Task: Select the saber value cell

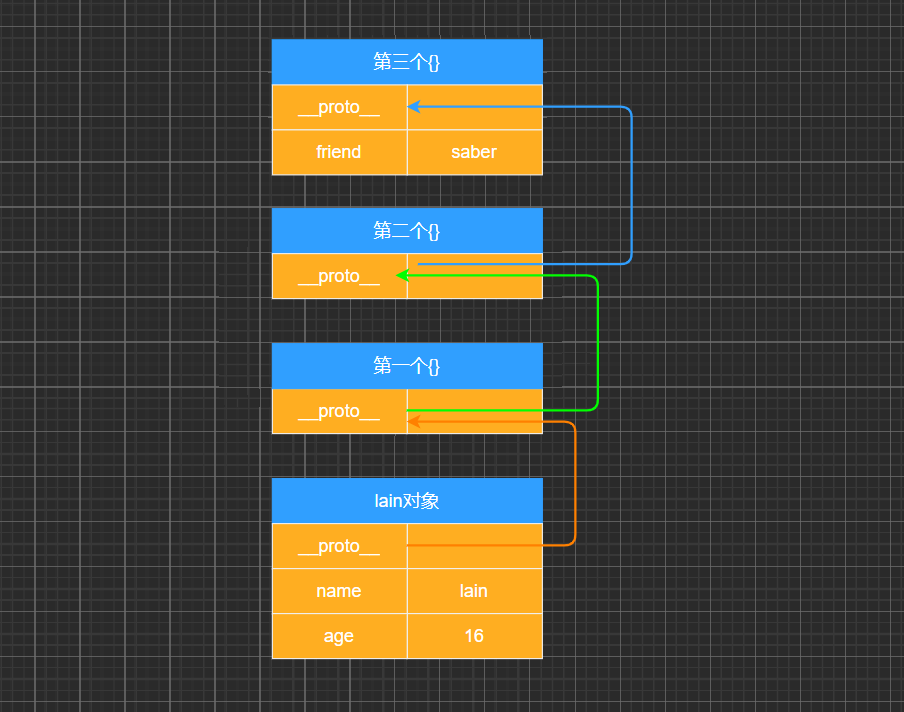Action: pyautogui.click(x=473, y=152)
